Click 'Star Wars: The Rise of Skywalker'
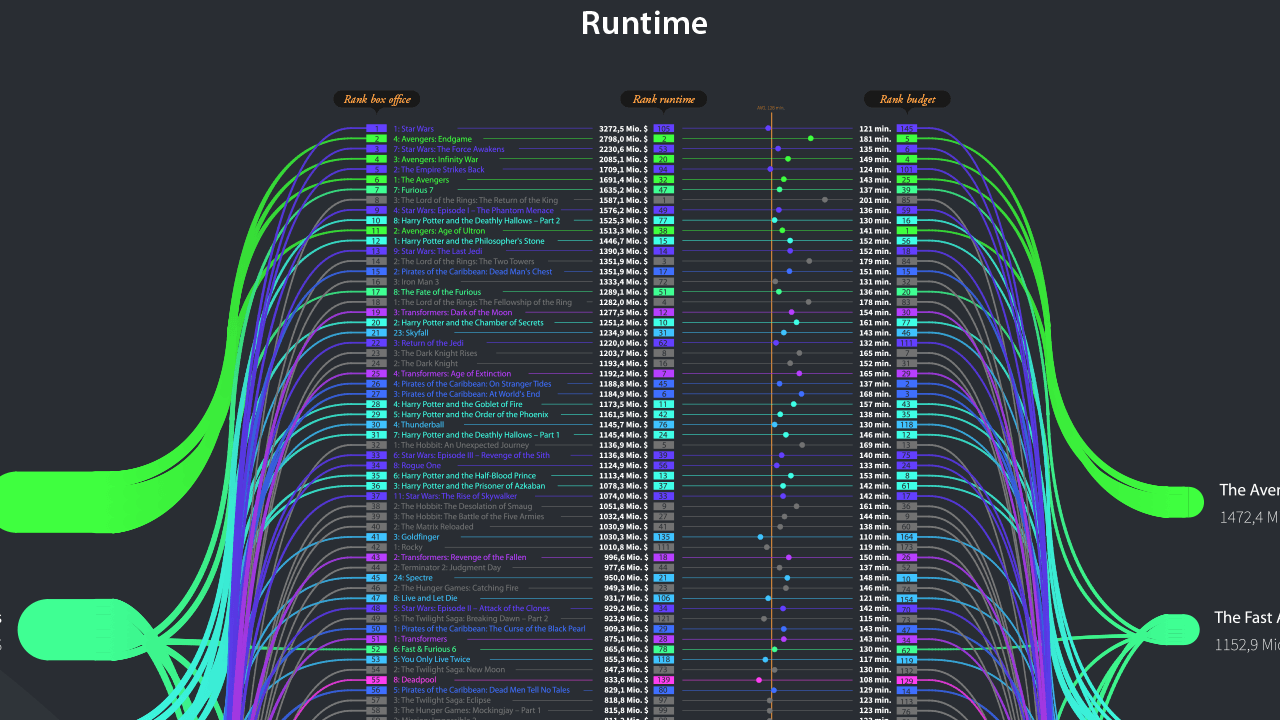The height and width of the screenshot is (720, 1280). [x=455, y=496]
